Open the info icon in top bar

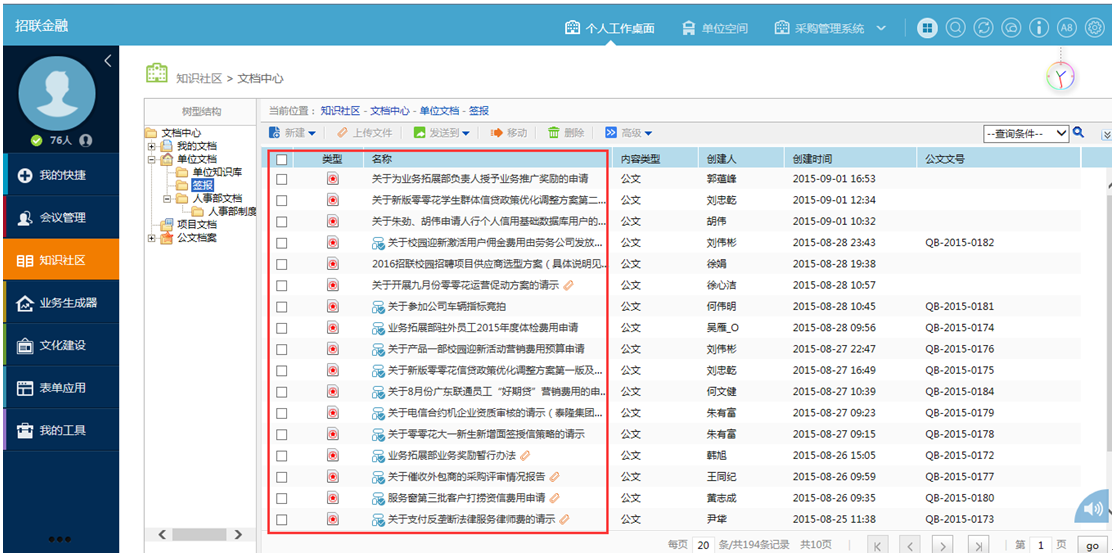tap(1039, 28)
